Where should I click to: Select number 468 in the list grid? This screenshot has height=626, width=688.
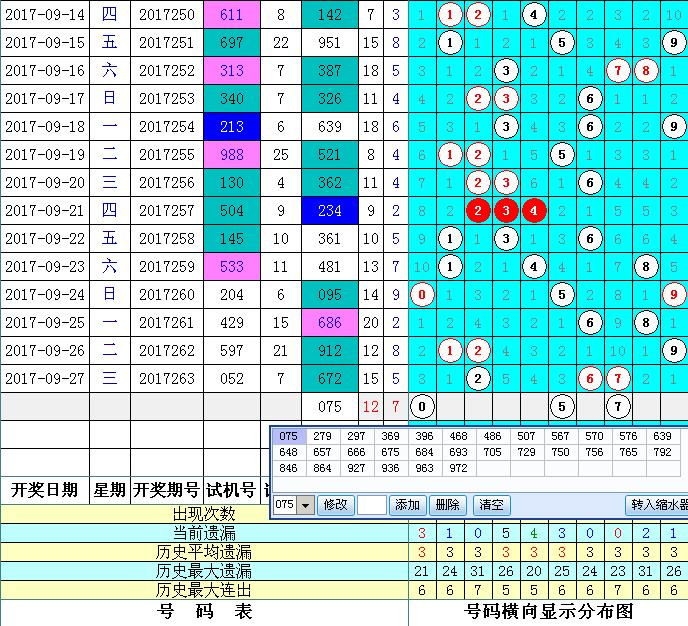tap(459, 436)
